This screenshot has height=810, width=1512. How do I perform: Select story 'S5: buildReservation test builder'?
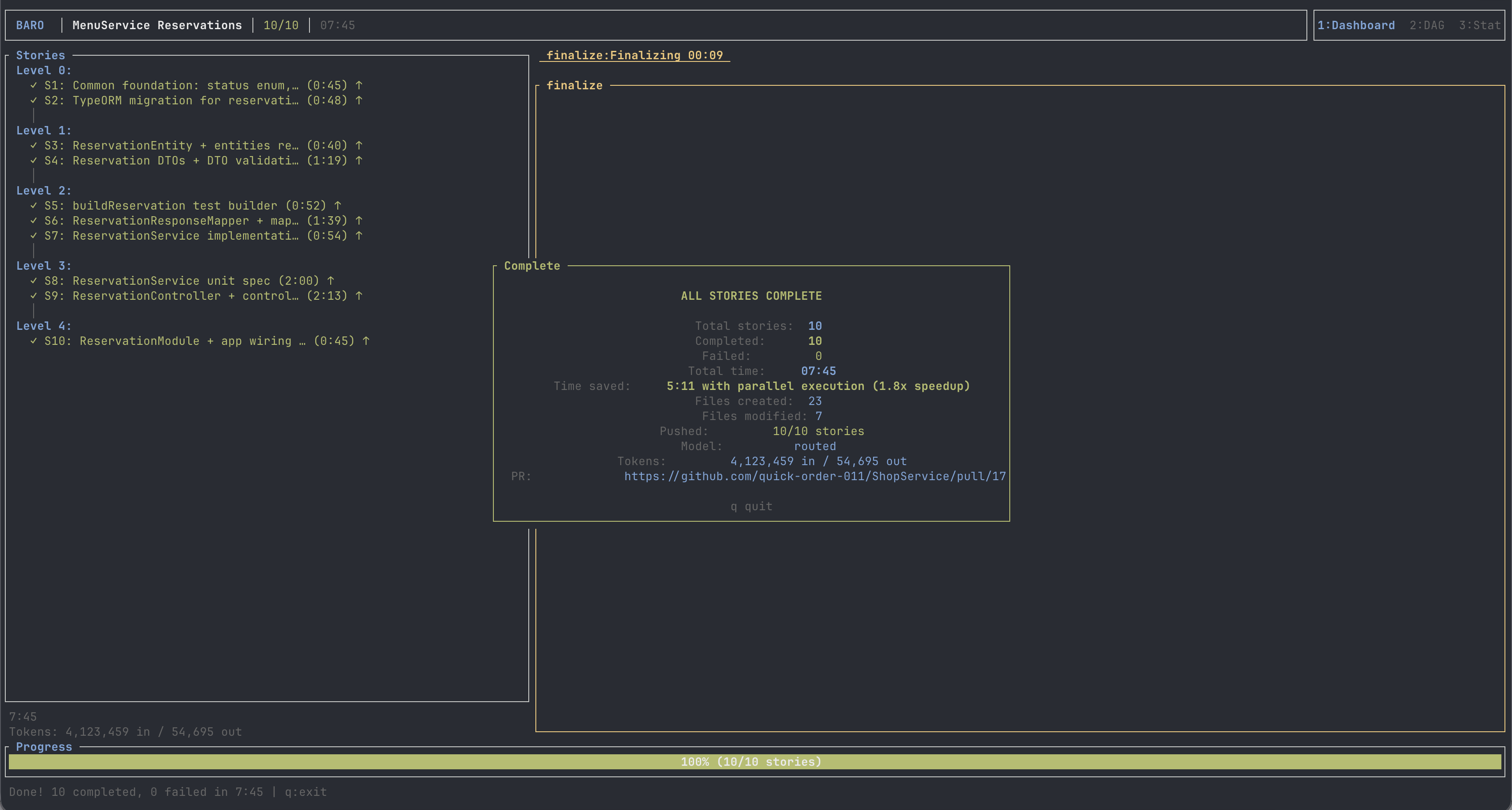161,206
